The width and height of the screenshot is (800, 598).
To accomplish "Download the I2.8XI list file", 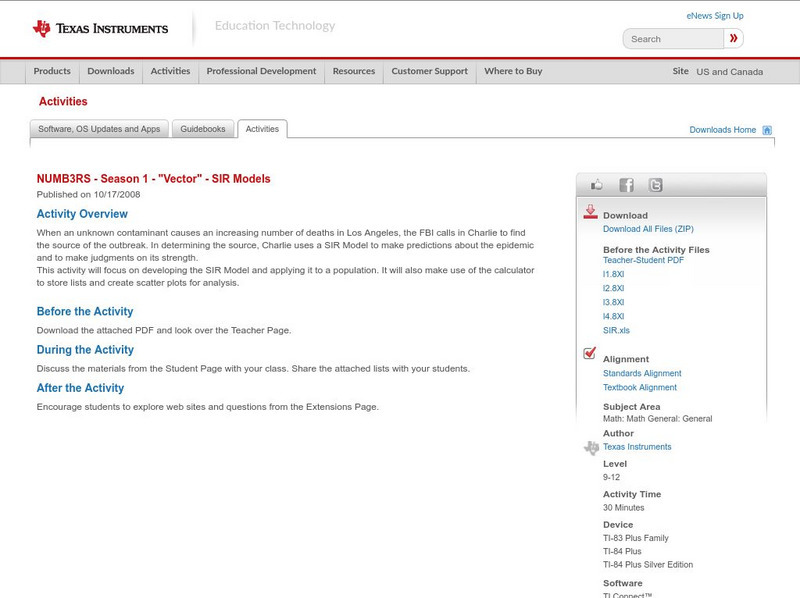I will pos(613,288).
